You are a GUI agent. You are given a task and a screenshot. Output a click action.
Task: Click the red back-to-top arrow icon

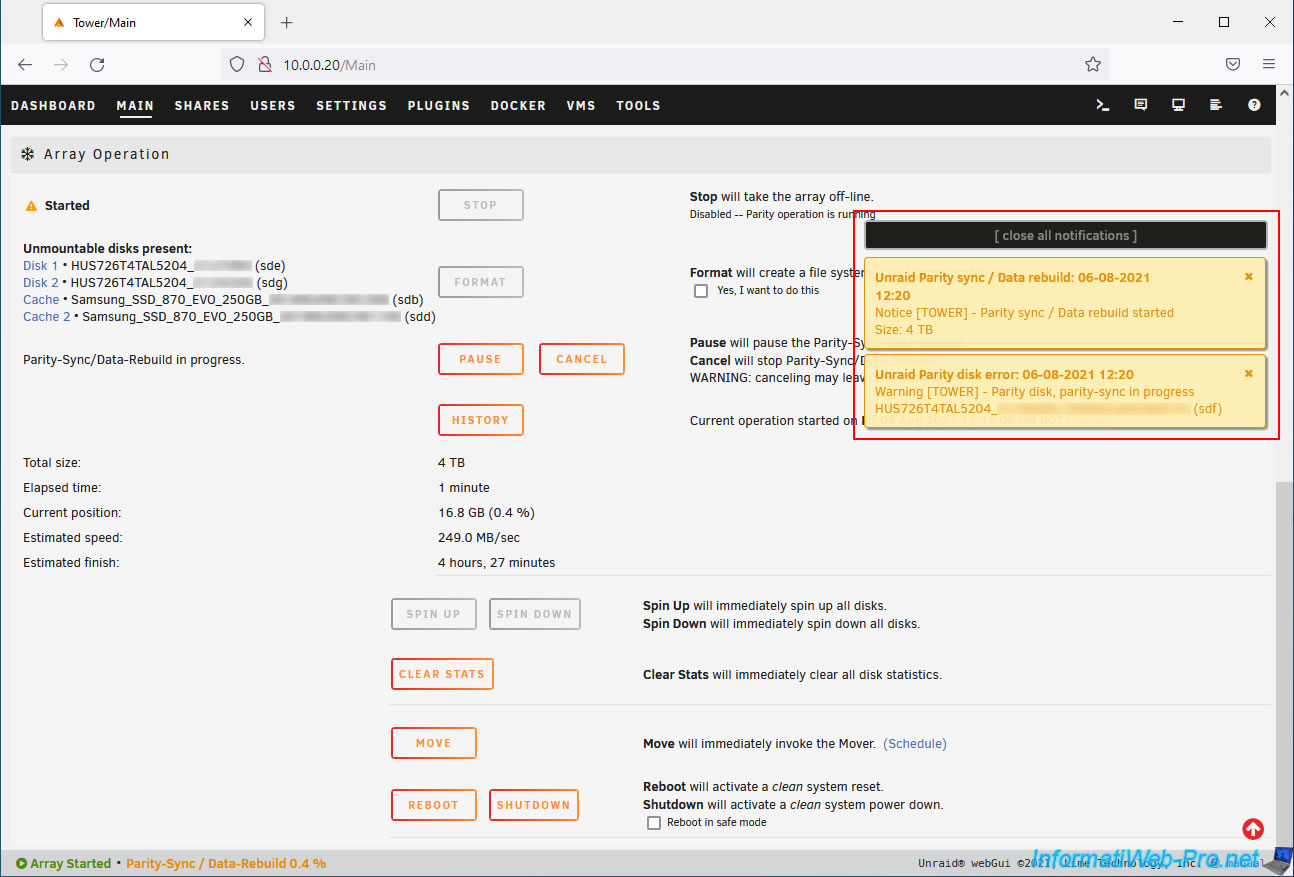[x=1253, y=829]
